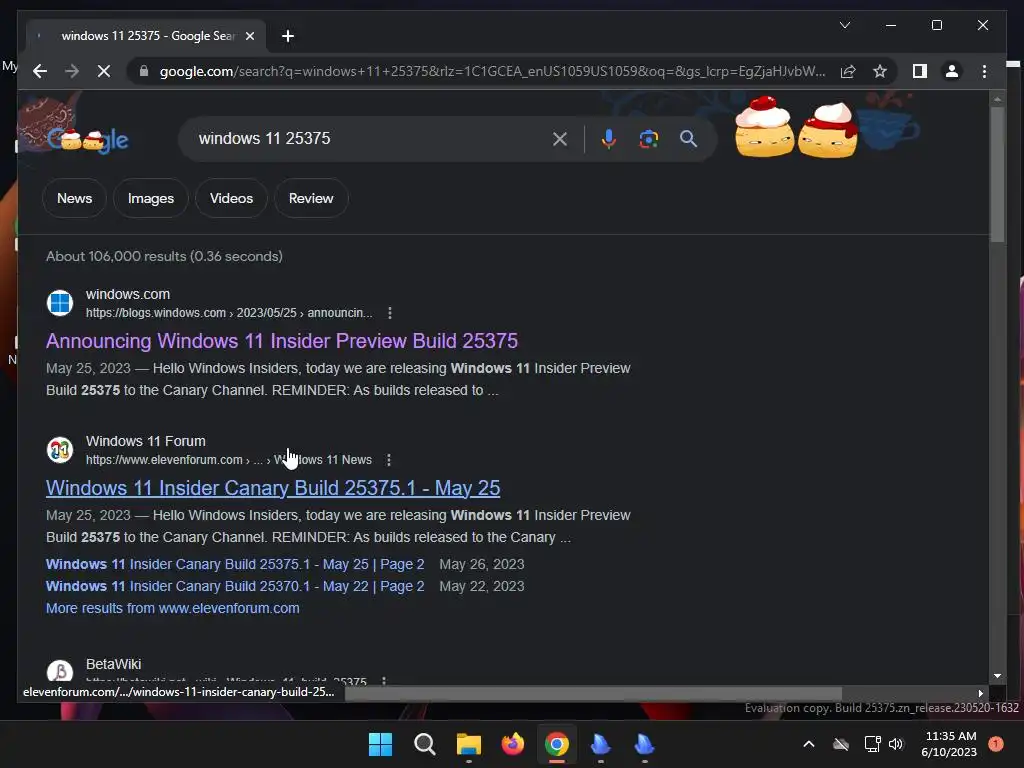Show hidden system tray icons
1024x768 pixels.
(x=808, y=744)
